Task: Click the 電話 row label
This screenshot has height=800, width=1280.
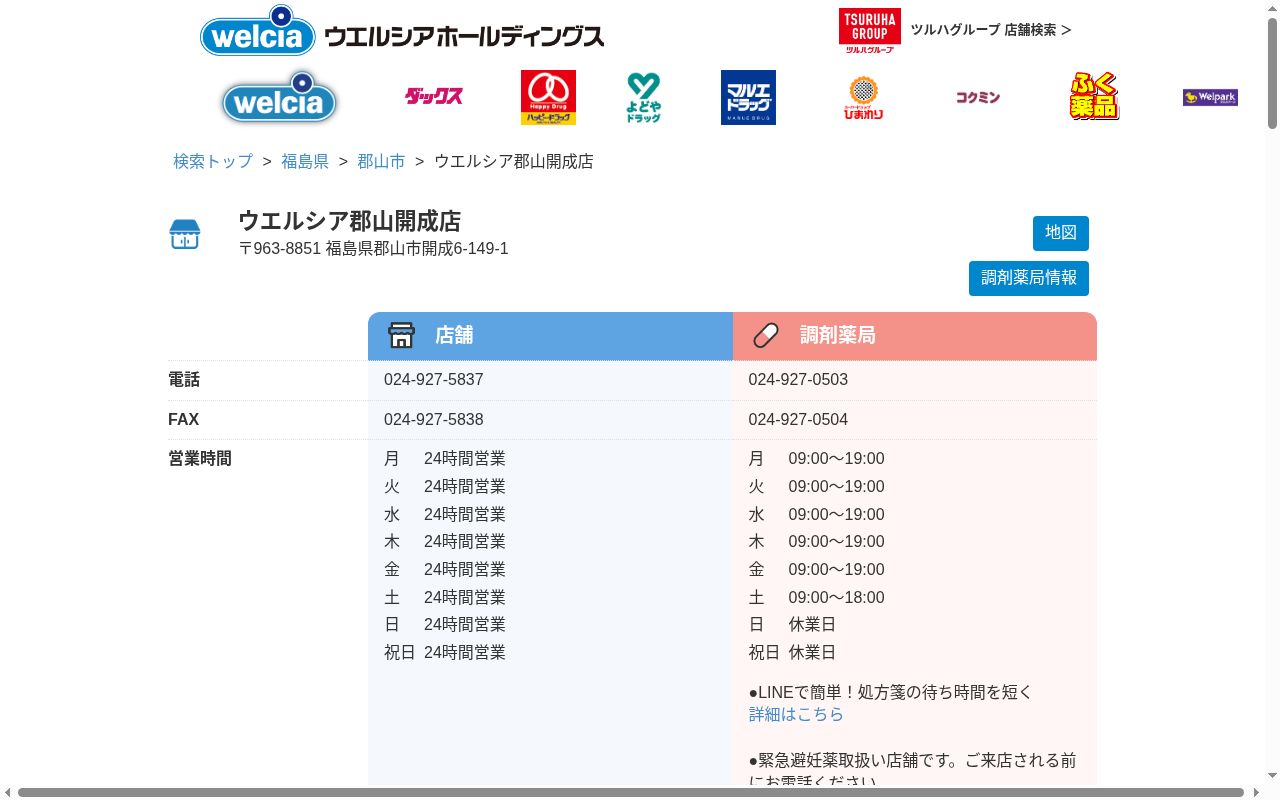Action: pyautogui.click(x=184, y=380)
